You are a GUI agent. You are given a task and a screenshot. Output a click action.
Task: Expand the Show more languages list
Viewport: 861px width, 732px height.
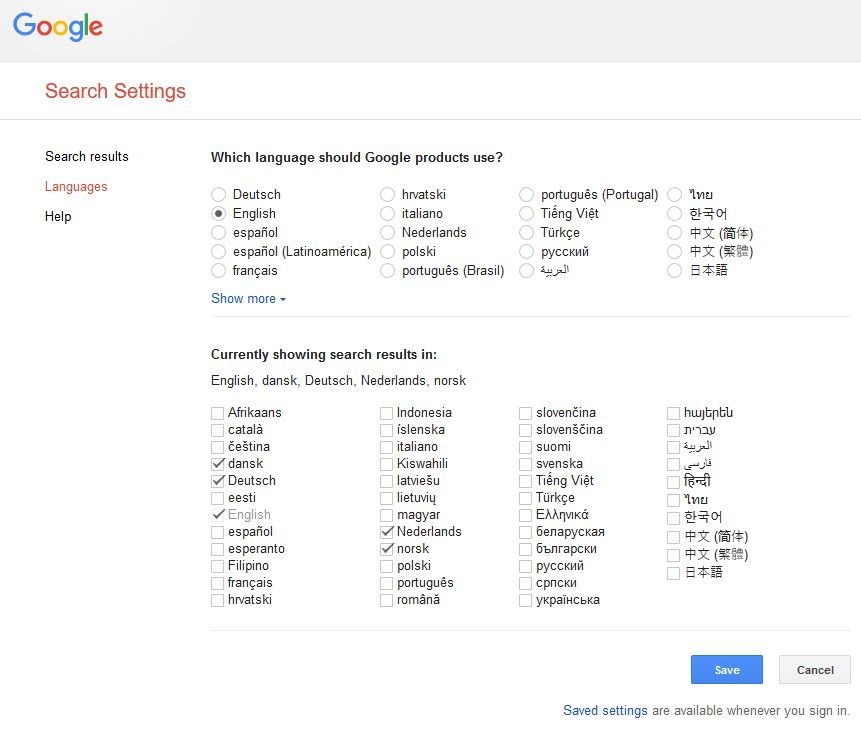coord(248,299)
